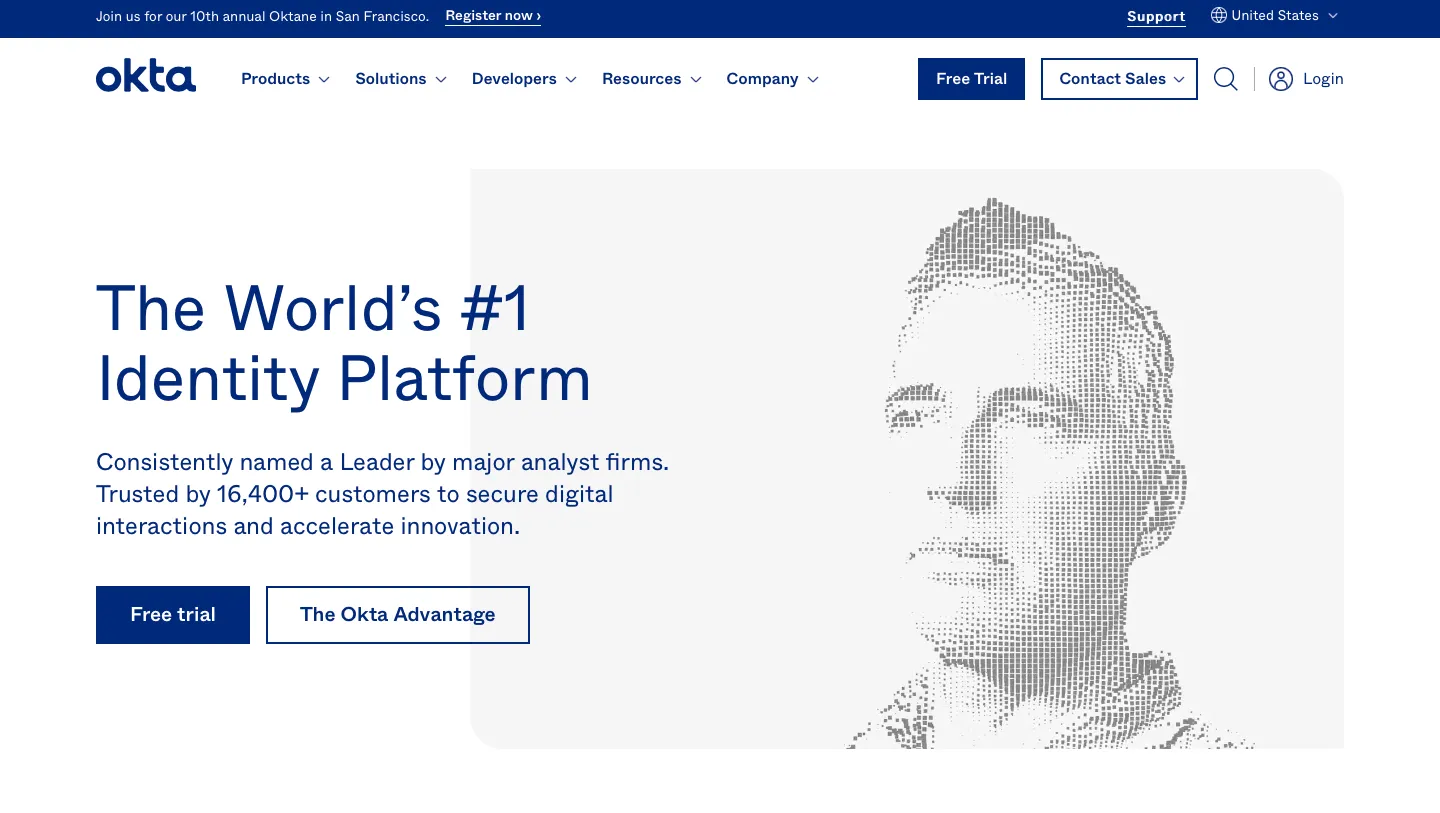The width and height of the screenshot is (1440, 813).
Task: Open the Developers menu
Action: pos(524,79)
